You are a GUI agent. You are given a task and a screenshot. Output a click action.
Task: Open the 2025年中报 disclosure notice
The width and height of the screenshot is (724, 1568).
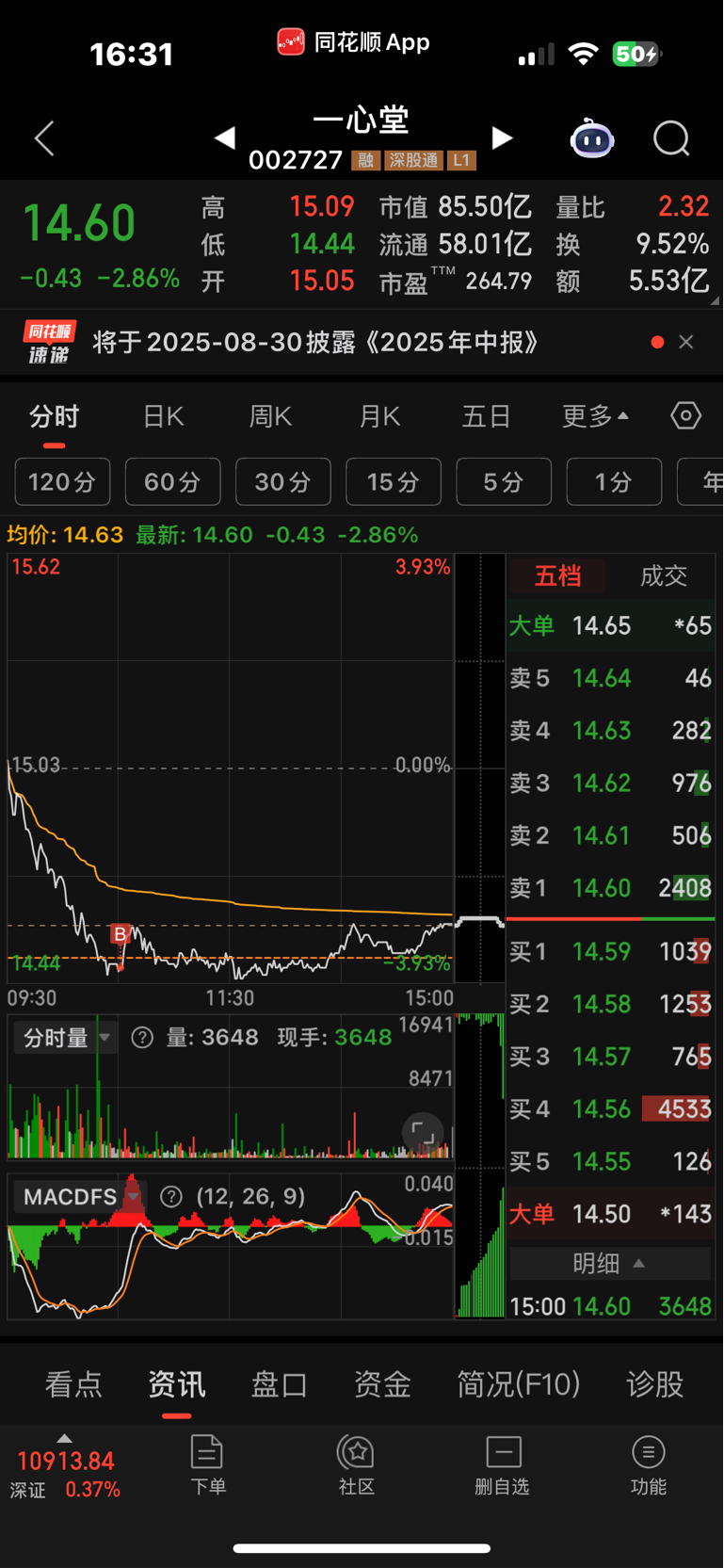[316, 342]
